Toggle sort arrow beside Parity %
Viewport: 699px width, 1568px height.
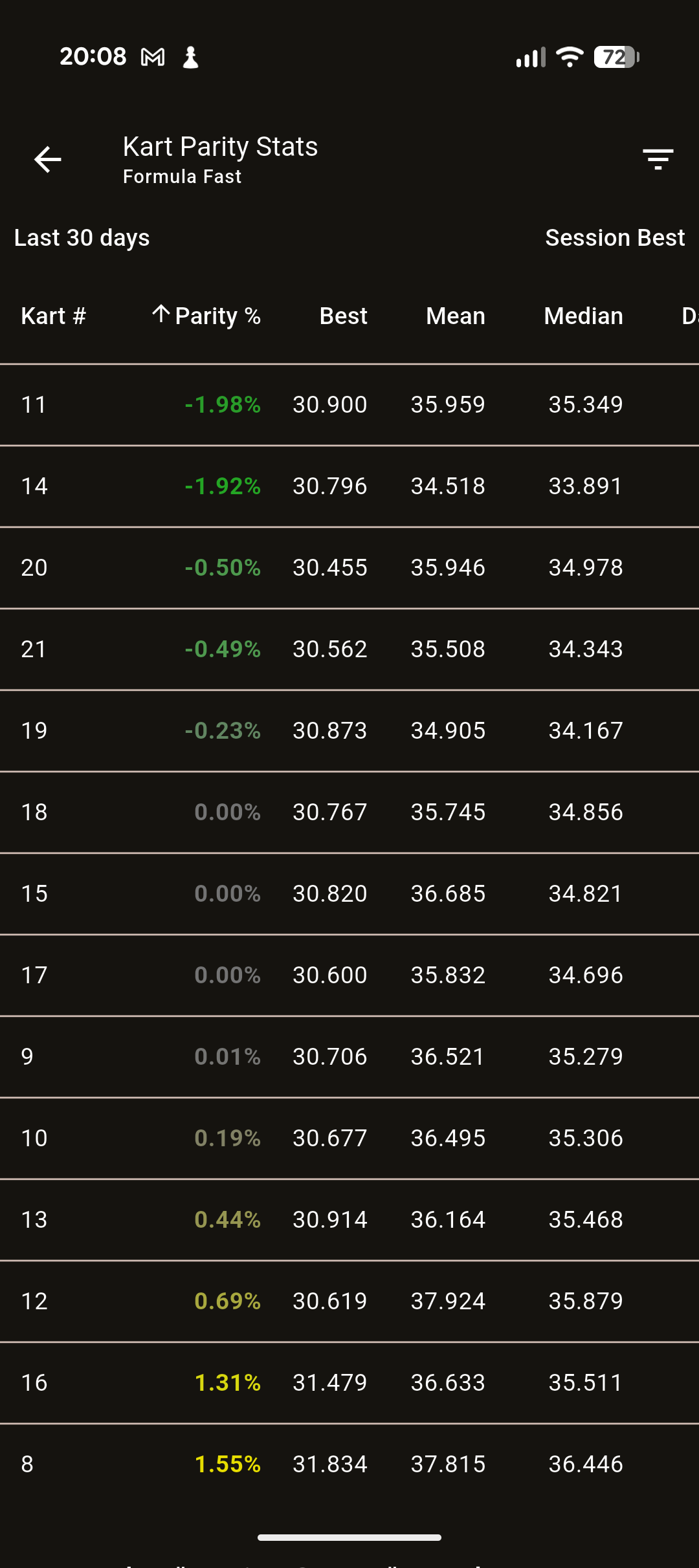(x=161, y=315)
